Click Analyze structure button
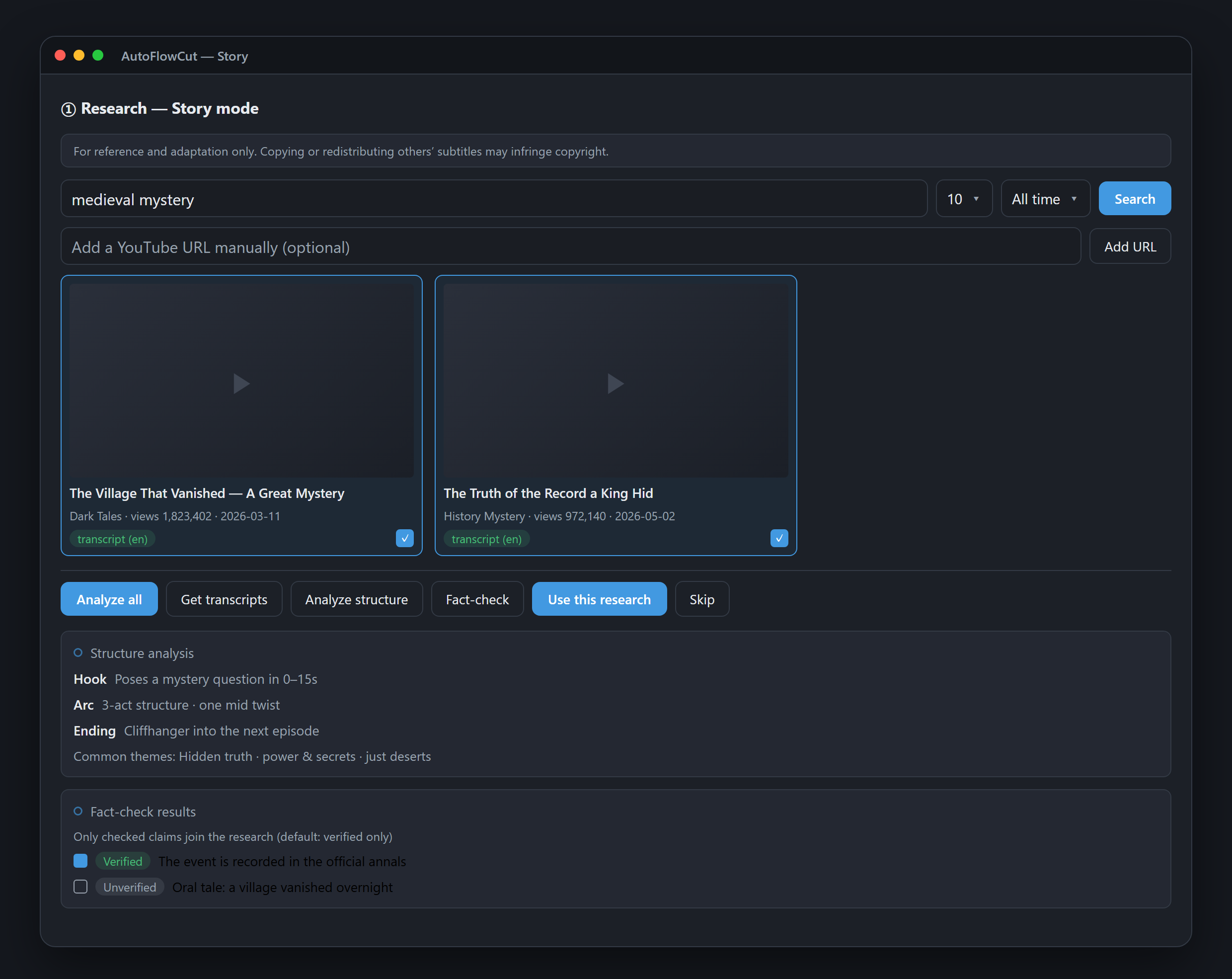The width and height of the screenshot is (1232, 979). 357,599
